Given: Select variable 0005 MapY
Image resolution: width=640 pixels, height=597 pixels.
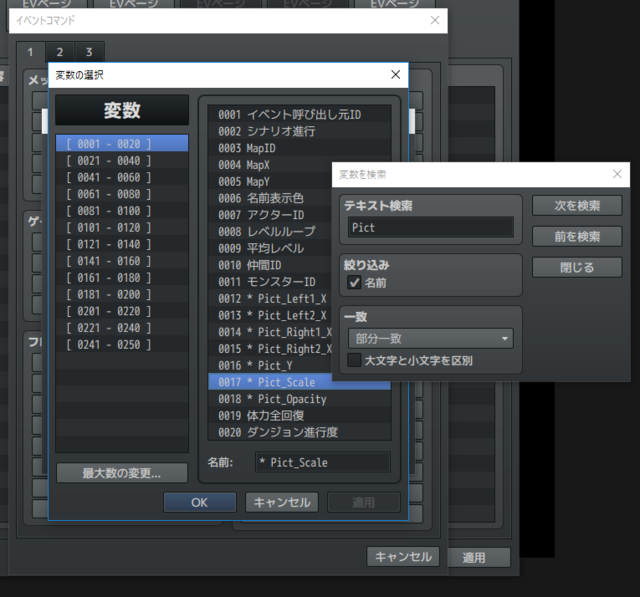Looking at the screenshot, I should click(x=270, y=181).
